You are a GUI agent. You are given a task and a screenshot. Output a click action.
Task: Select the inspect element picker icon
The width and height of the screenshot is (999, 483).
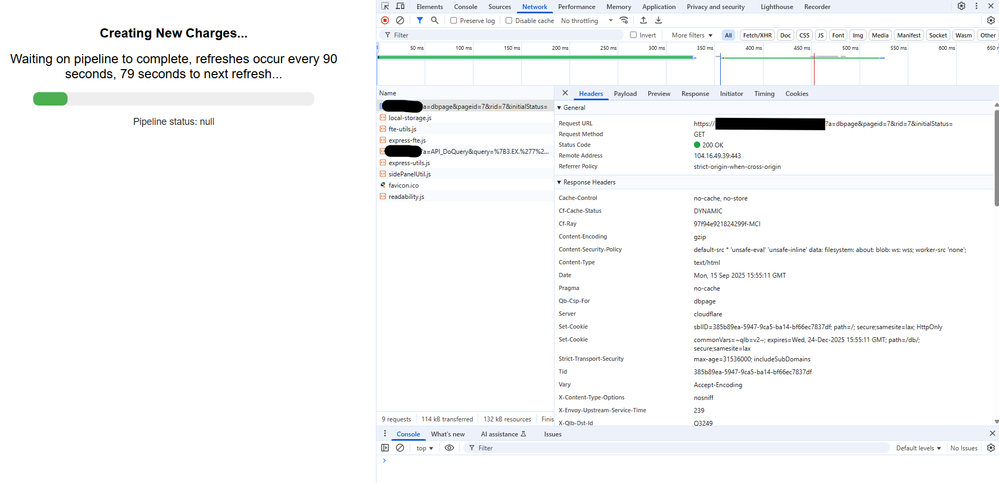(x=385, y=6)
